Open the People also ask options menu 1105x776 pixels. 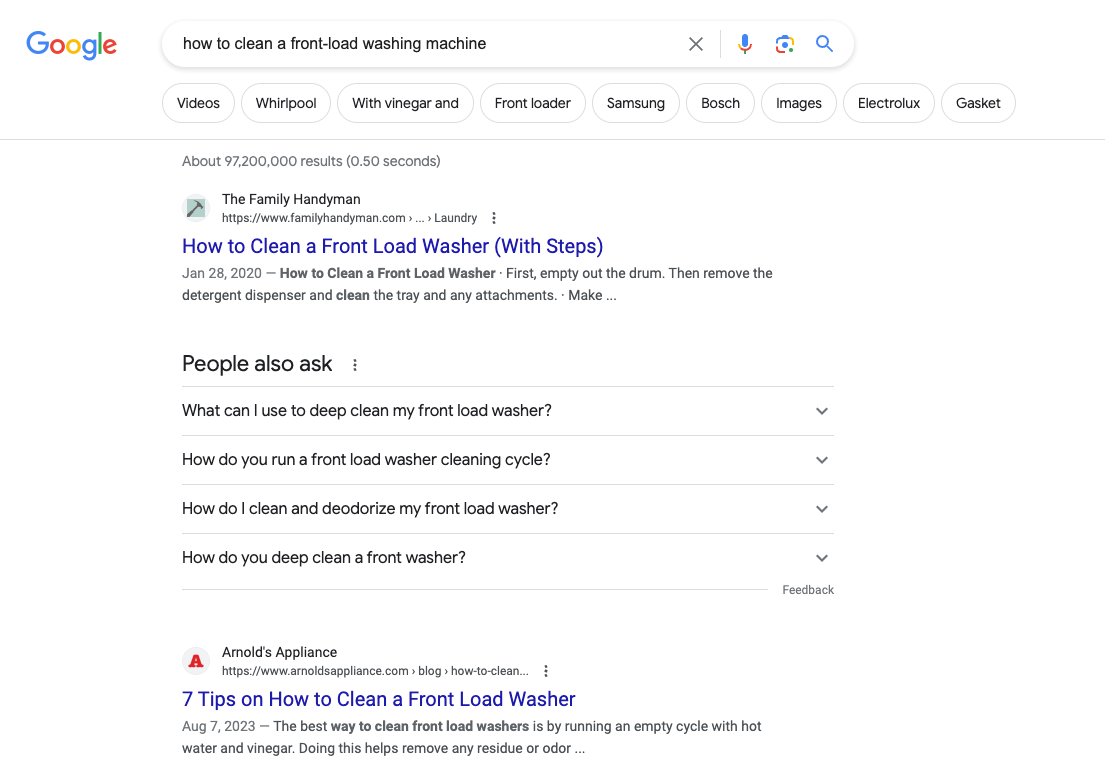tap(354, 364)
